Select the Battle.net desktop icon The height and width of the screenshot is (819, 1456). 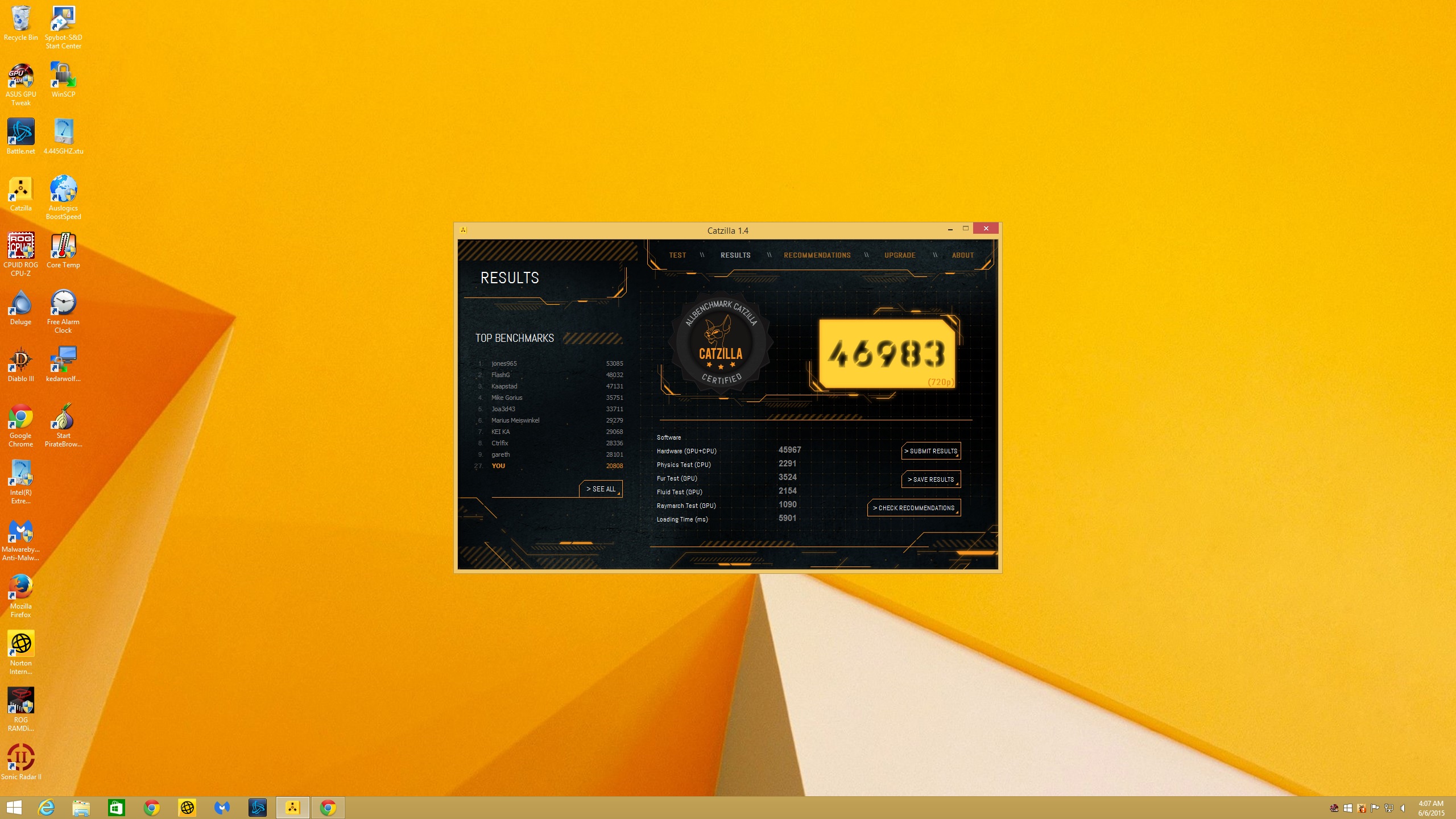20,137
